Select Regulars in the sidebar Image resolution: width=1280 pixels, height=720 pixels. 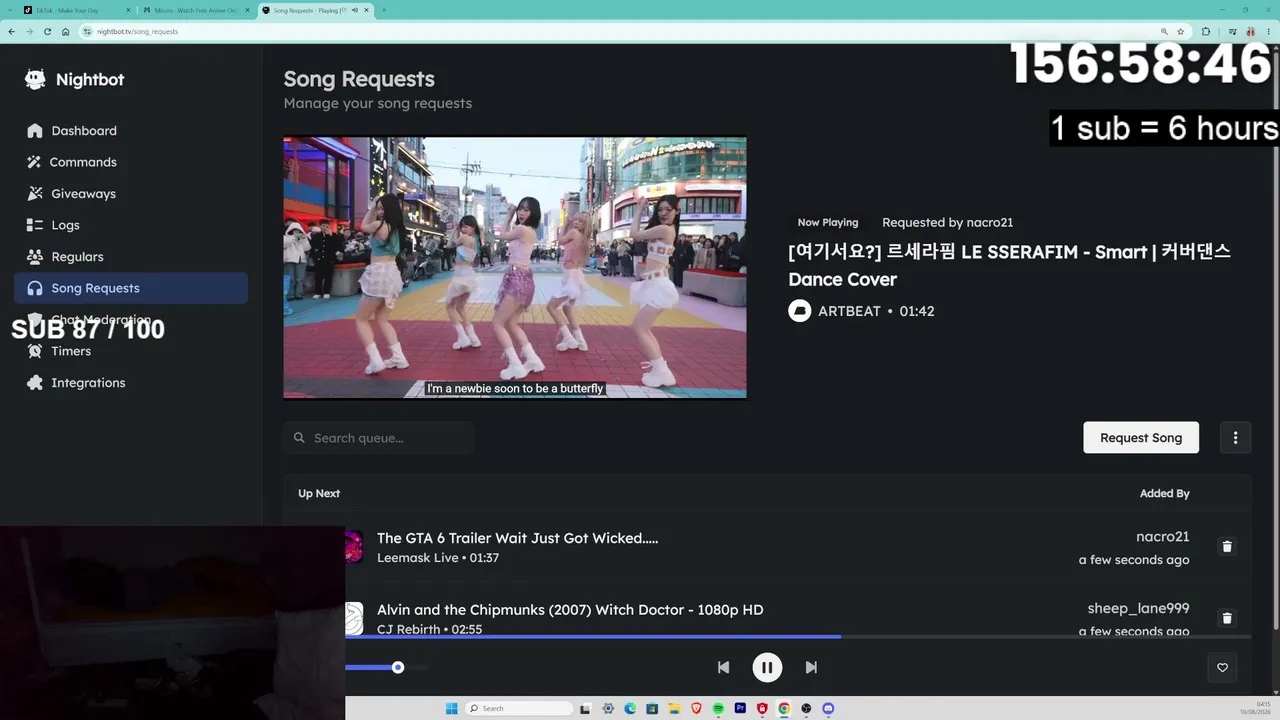pyautogui.click(x=131, y=257)
